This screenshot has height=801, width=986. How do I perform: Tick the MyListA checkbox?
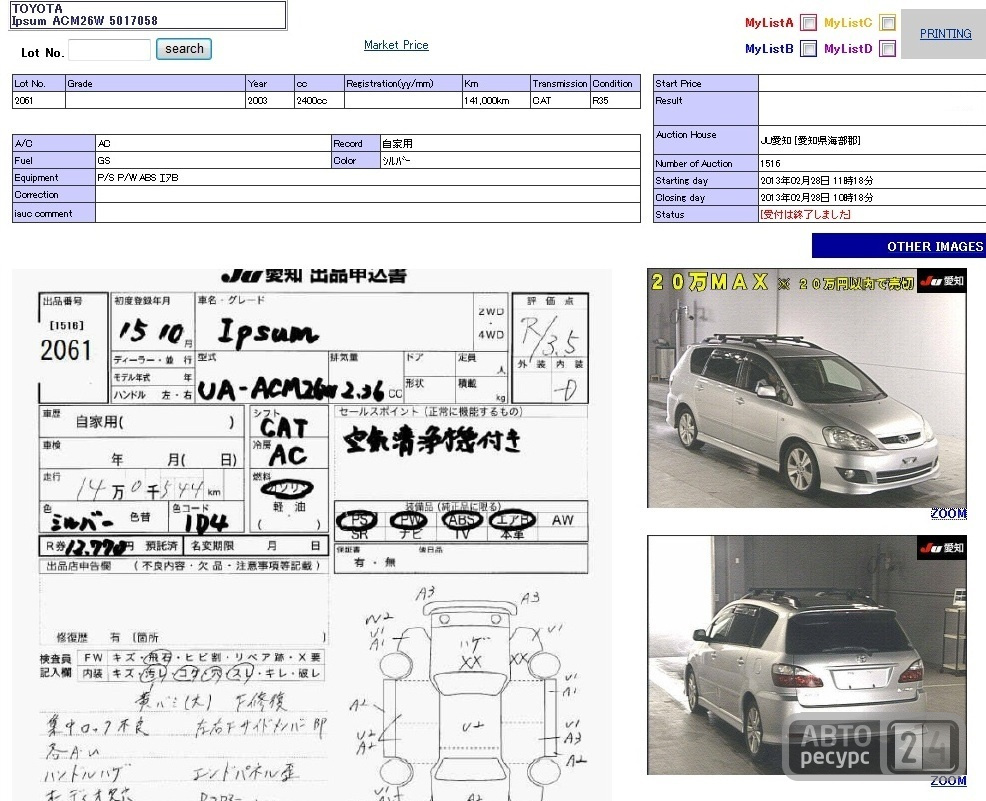808,23
